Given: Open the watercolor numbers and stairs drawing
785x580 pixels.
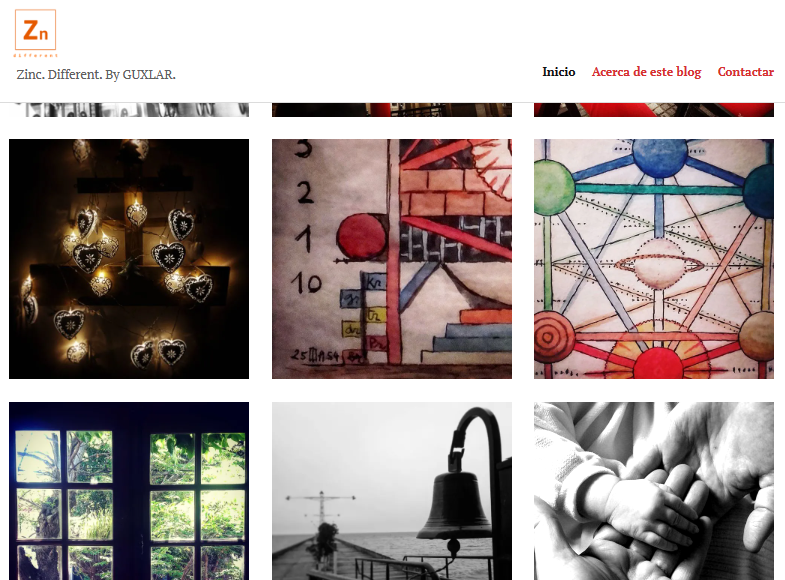Looking at the screenshot, I should 391,259.
